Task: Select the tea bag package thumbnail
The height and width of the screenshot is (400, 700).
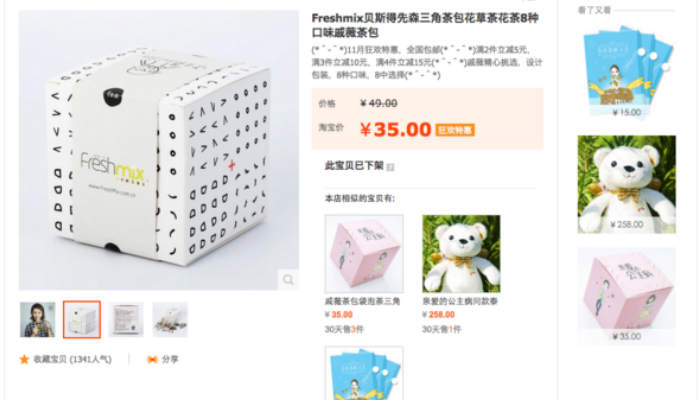Action: [x=126, y=320]
